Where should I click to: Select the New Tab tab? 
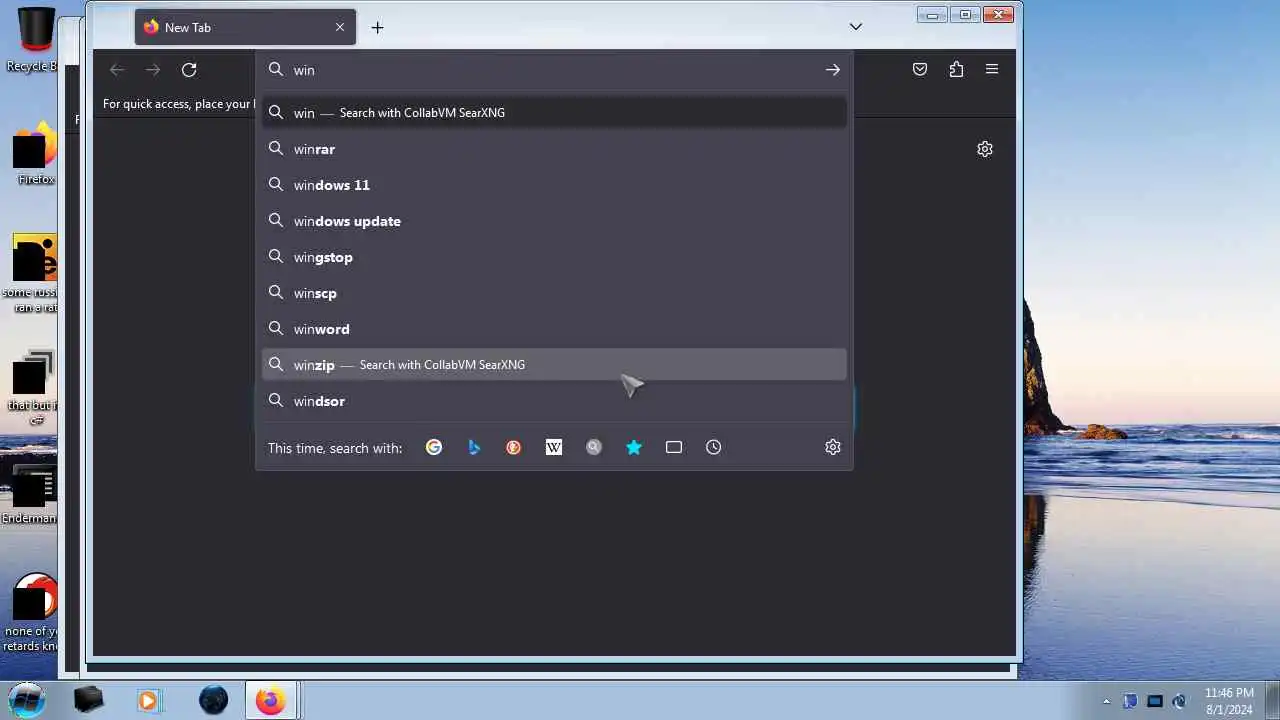[245, 27]
